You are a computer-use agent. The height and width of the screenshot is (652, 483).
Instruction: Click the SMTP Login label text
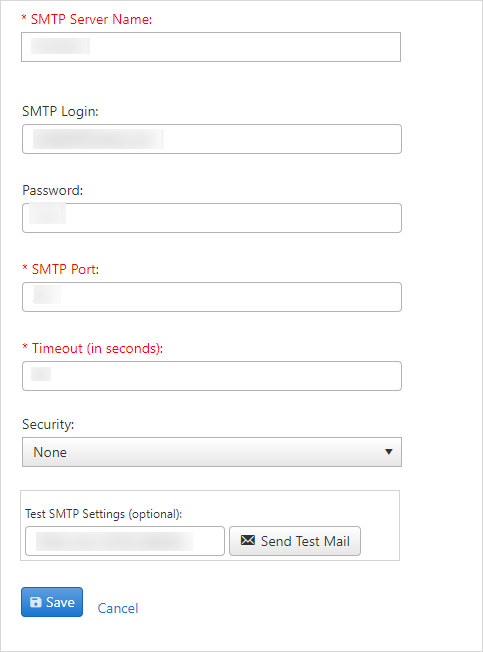[60, 111]
